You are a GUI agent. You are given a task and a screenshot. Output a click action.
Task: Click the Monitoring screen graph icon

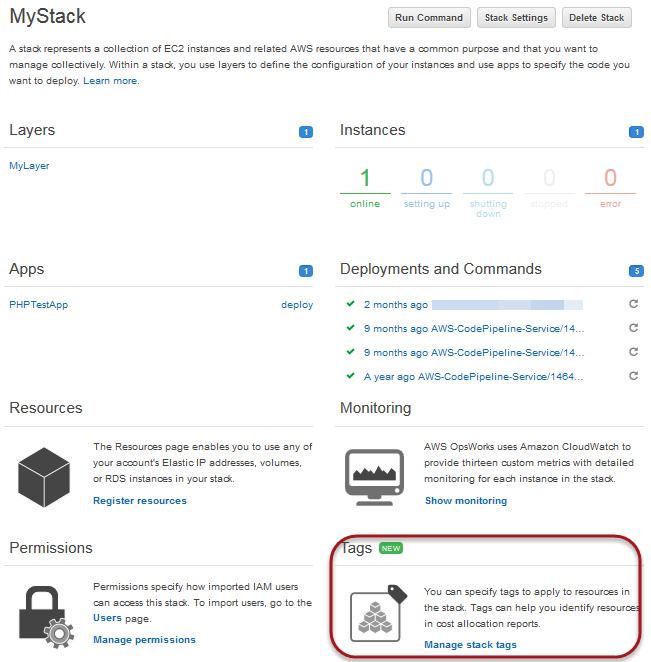pos(374,478)
